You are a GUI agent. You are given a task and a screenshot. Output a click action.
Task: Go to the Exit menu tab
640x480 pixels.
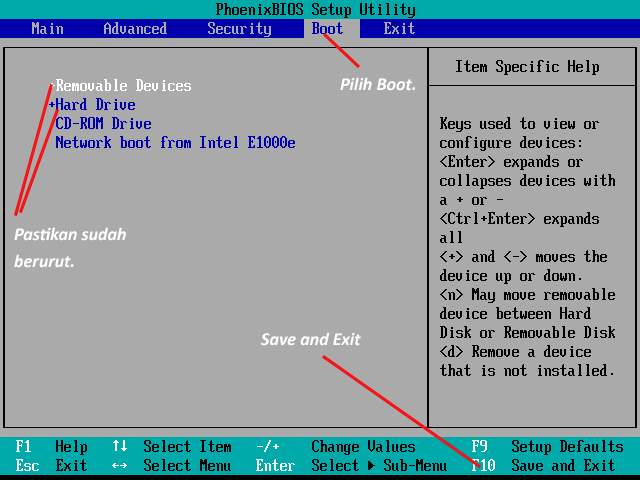pos(399,29)
